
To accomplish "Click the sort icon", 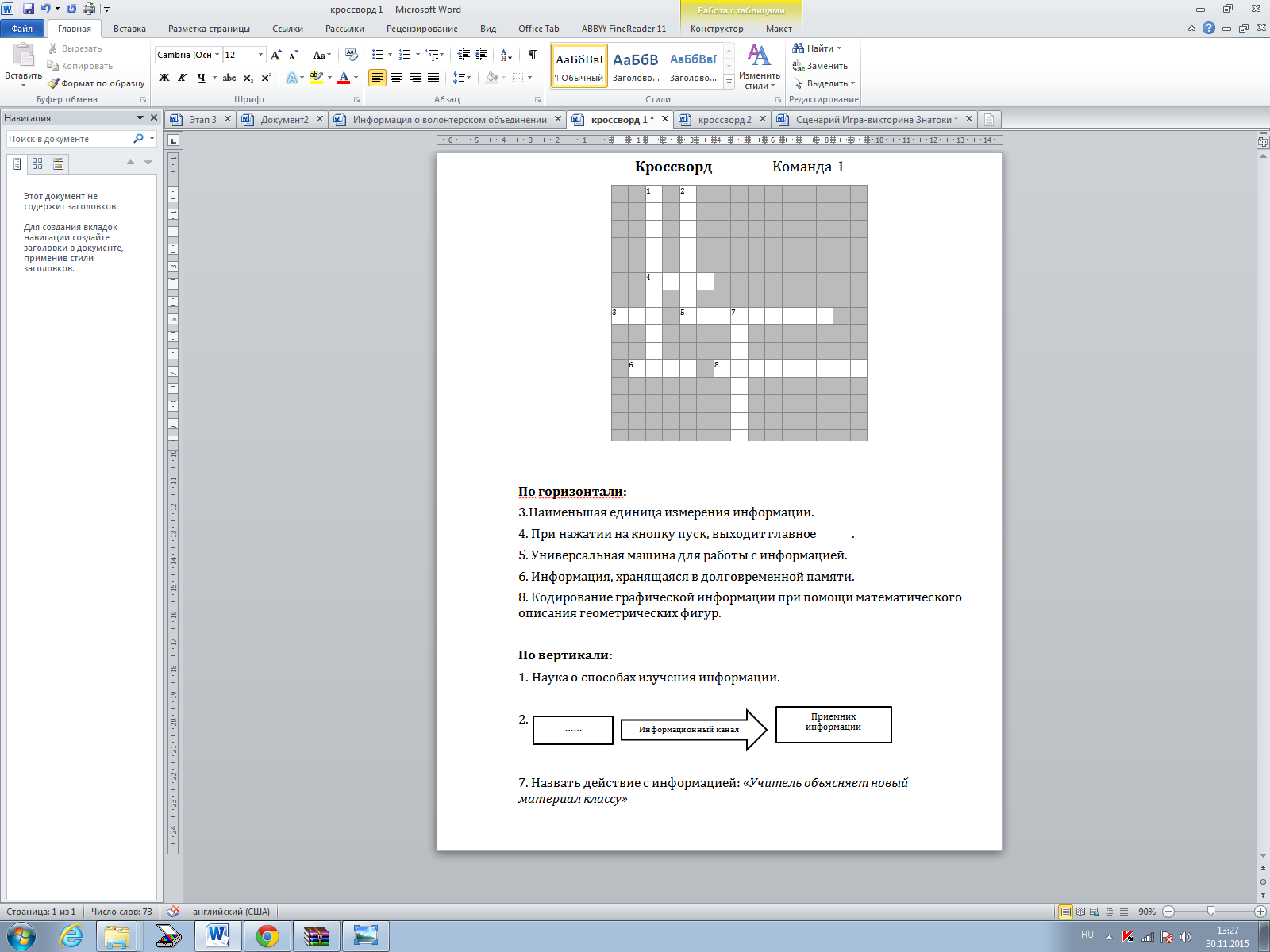I will (506, 55).
